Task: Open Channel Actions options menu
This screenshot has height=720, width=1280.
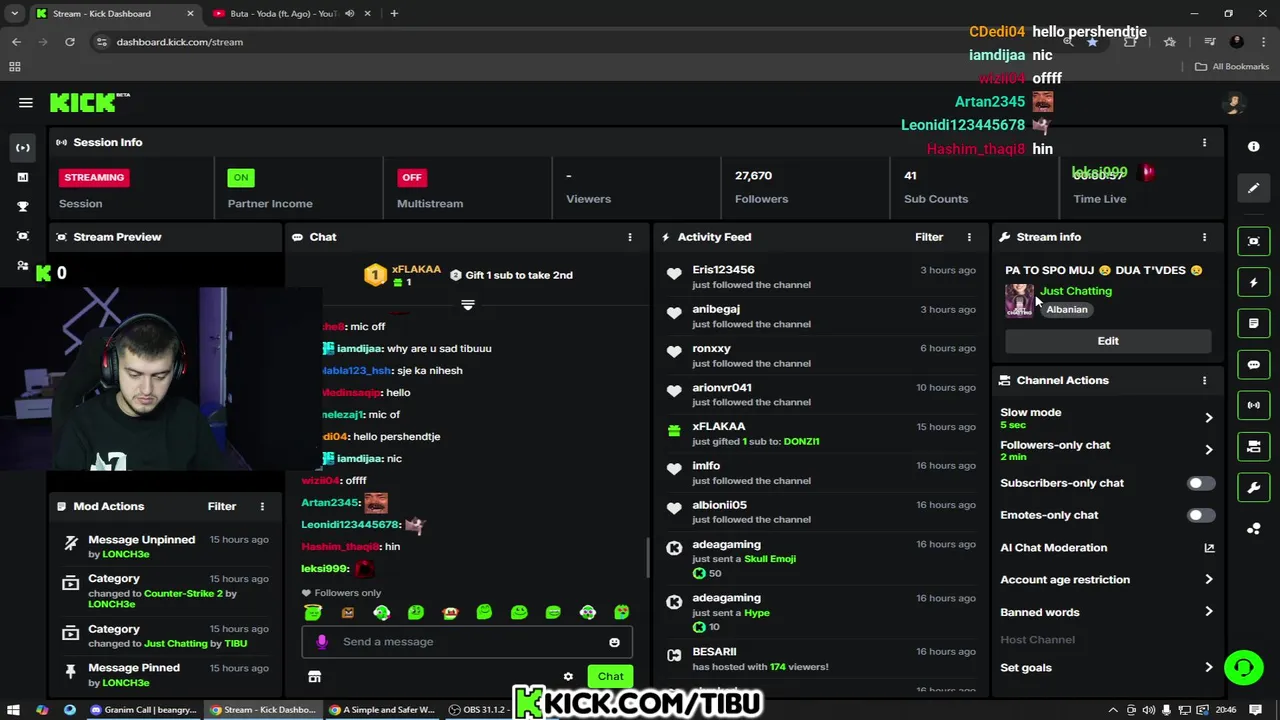Action: click(1204, 380)
